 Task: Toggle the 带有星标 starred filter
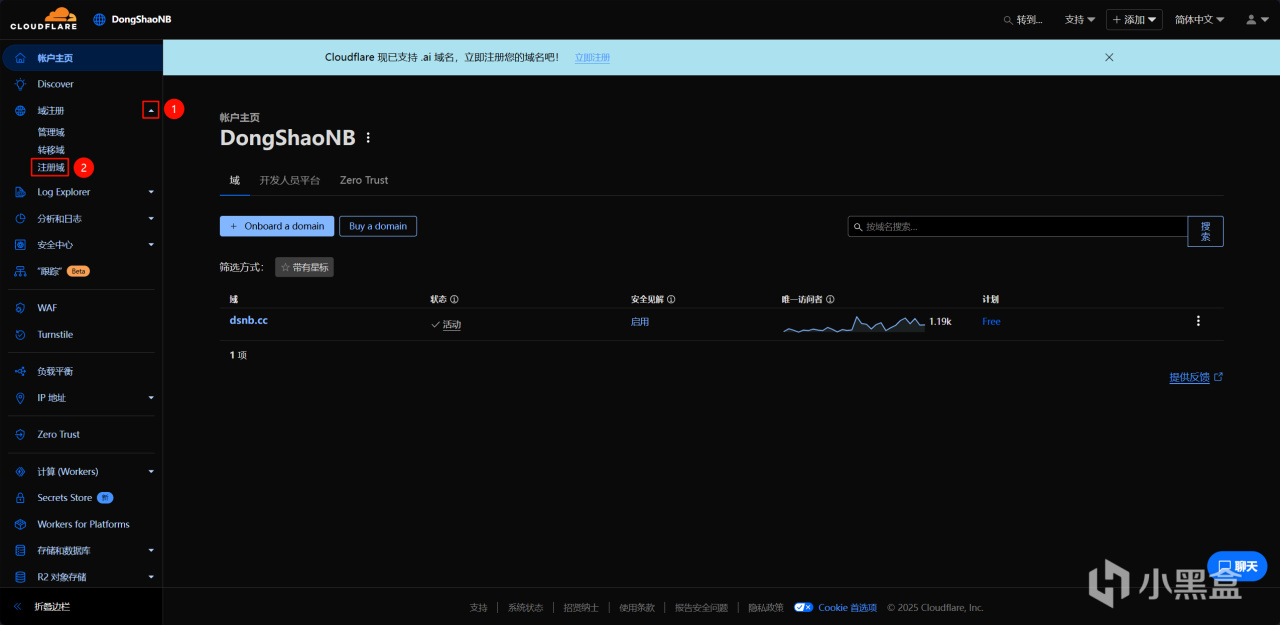tap(304, 267)
